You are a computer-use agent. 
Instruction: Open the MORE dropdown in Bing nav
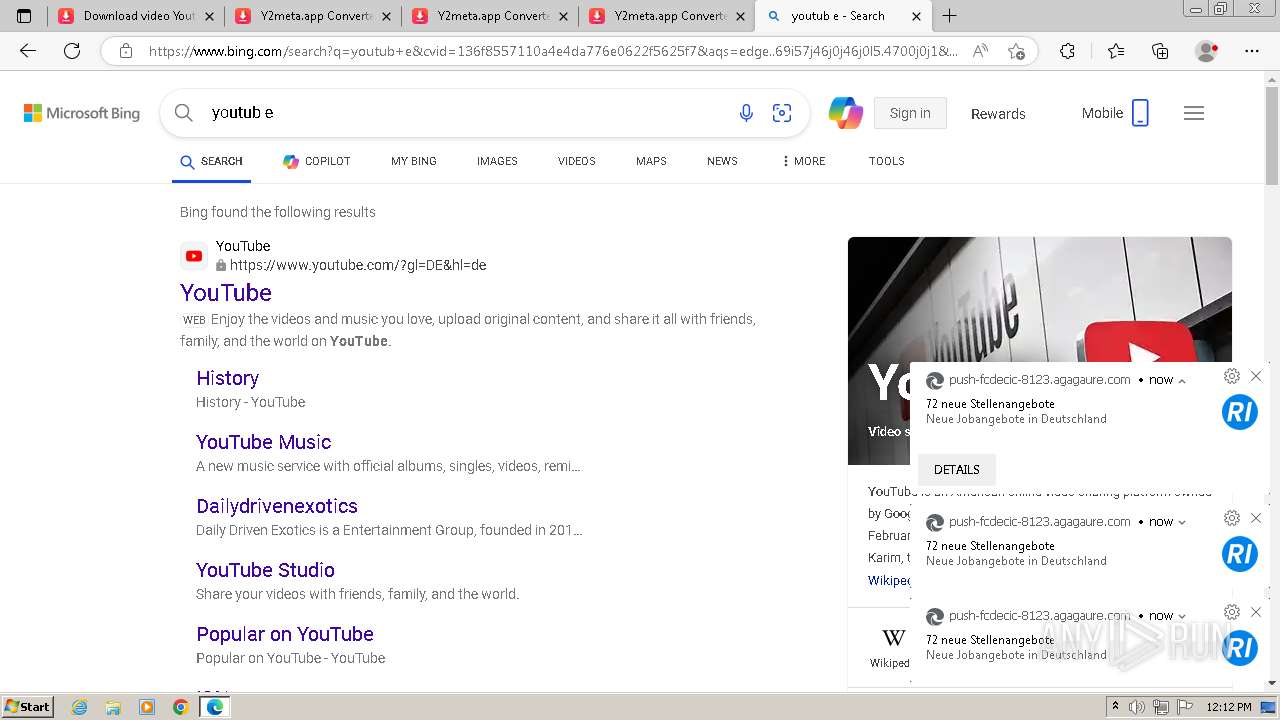coord(804,161)
